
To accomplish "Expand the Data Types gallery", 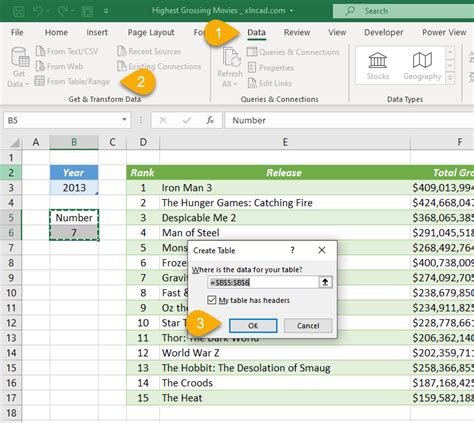I will pyautogui.click(x=450, y=78).
